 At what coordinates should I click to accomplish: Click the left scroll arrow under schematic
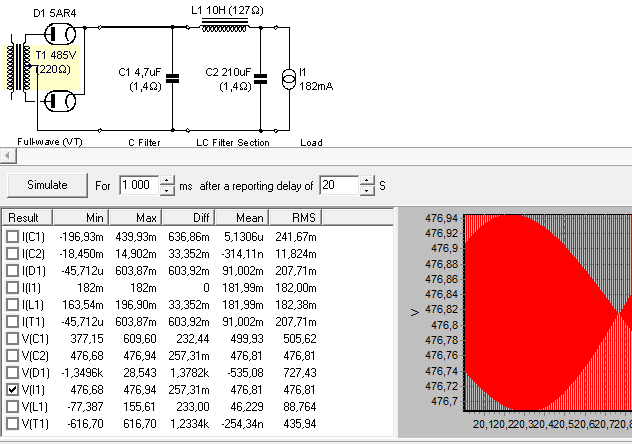(x=6, y=155)
